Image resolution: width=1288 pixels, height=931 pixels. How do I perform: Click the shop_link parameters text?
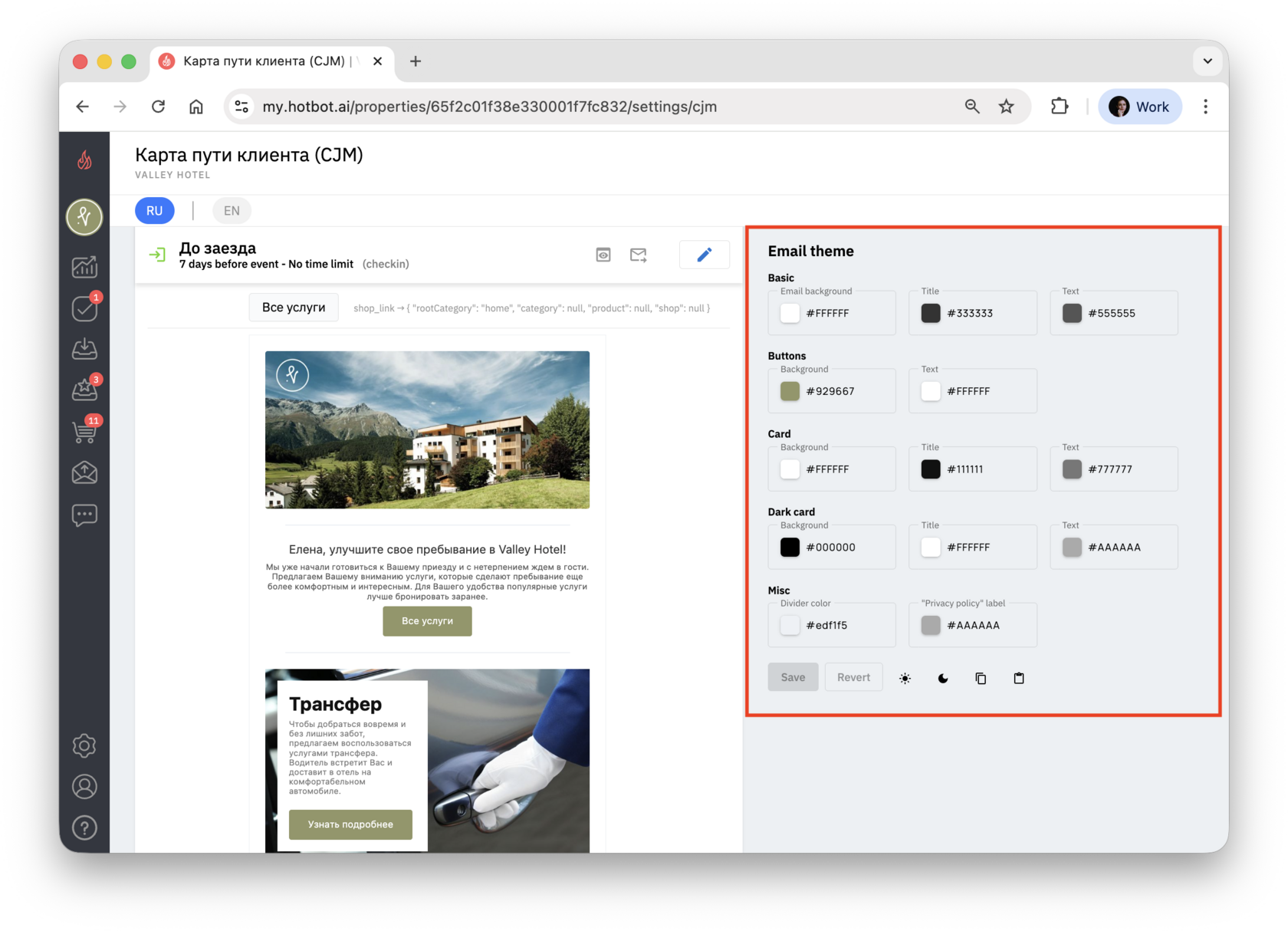[x=531, y=308]
